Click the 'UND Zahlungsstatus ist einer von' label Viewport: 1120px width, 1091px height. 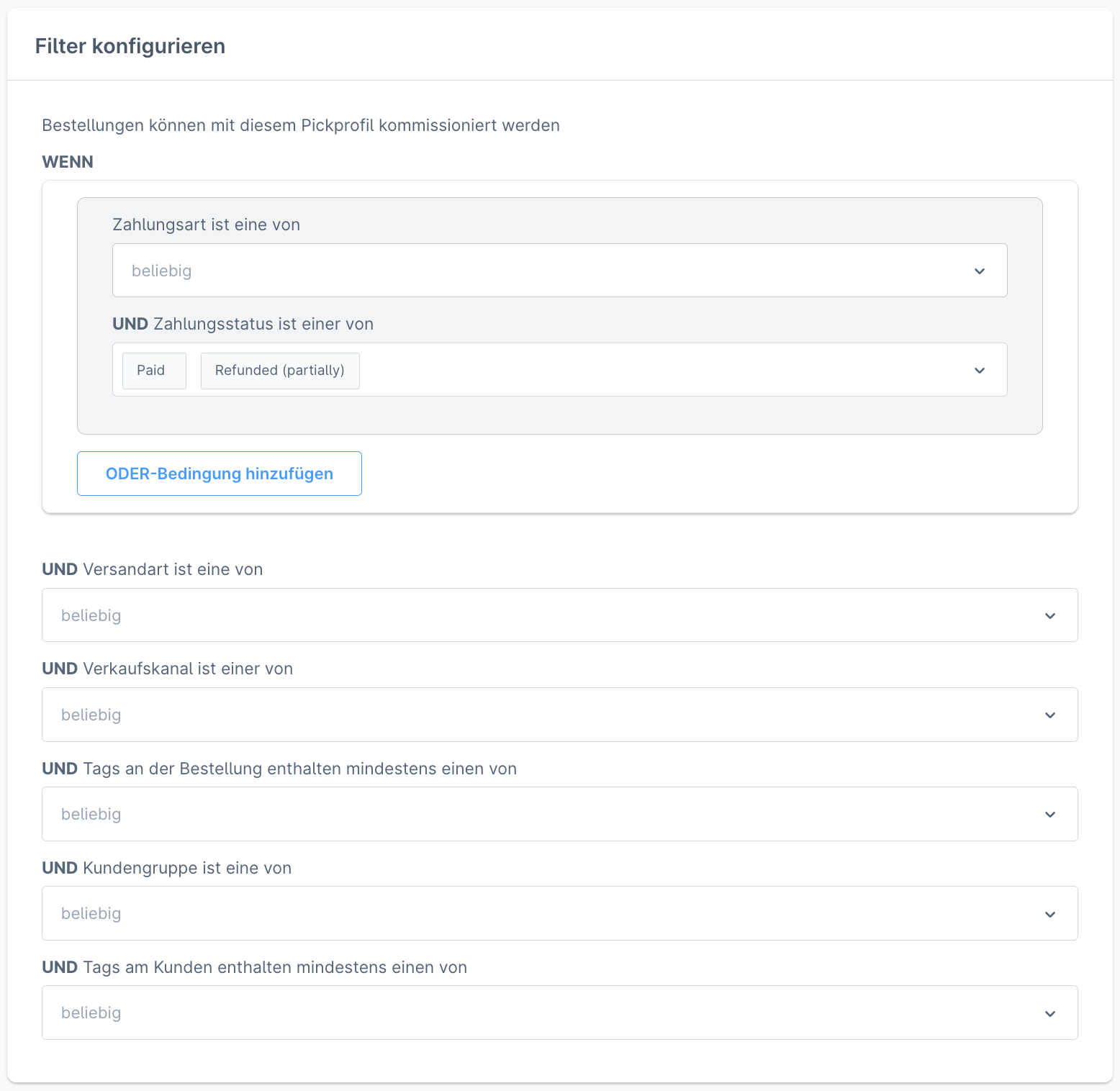coord(243,324)
